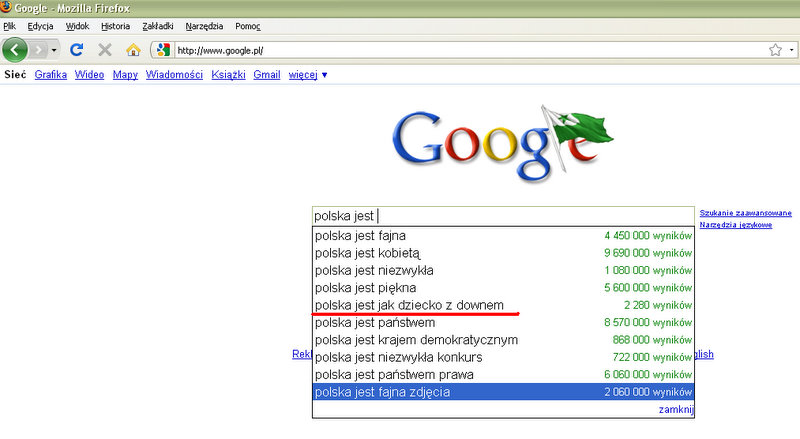Image resolution: width=800 pixels, height=439 pixels.
Task: Bookmark this page with the star icon
Action: (775, 50)
